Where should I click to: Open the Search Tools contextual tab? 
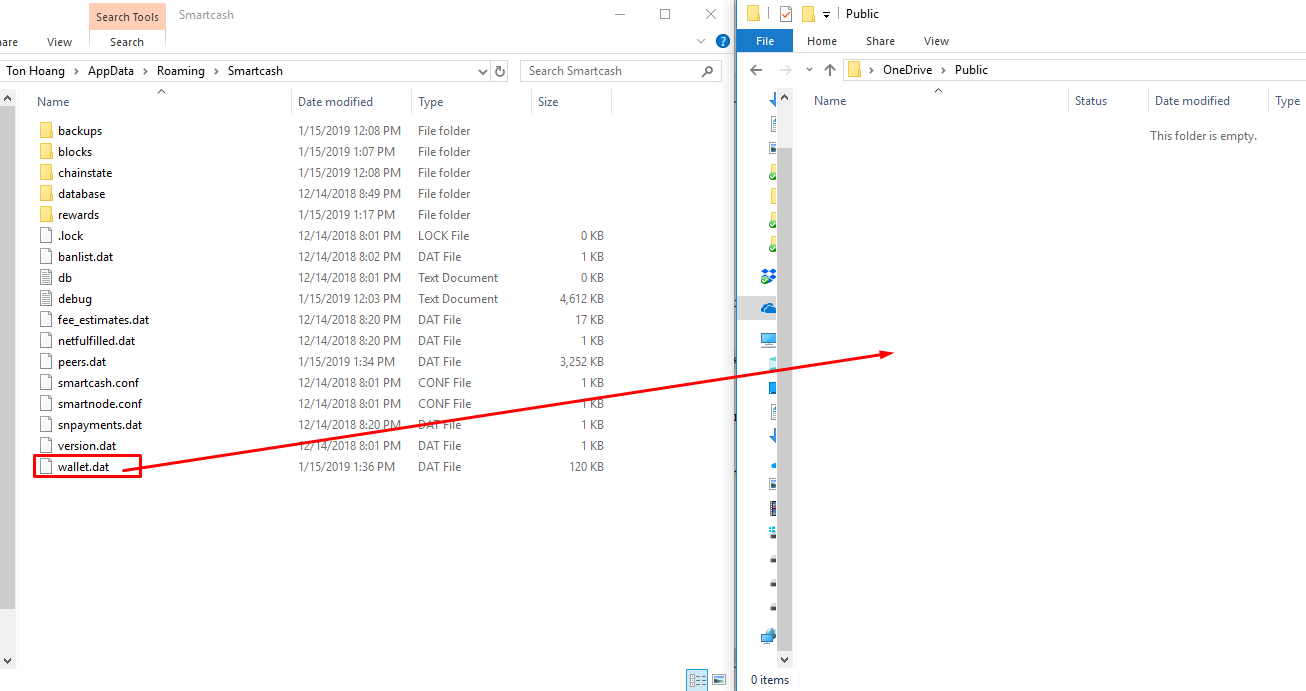click(x=127, y=16)
